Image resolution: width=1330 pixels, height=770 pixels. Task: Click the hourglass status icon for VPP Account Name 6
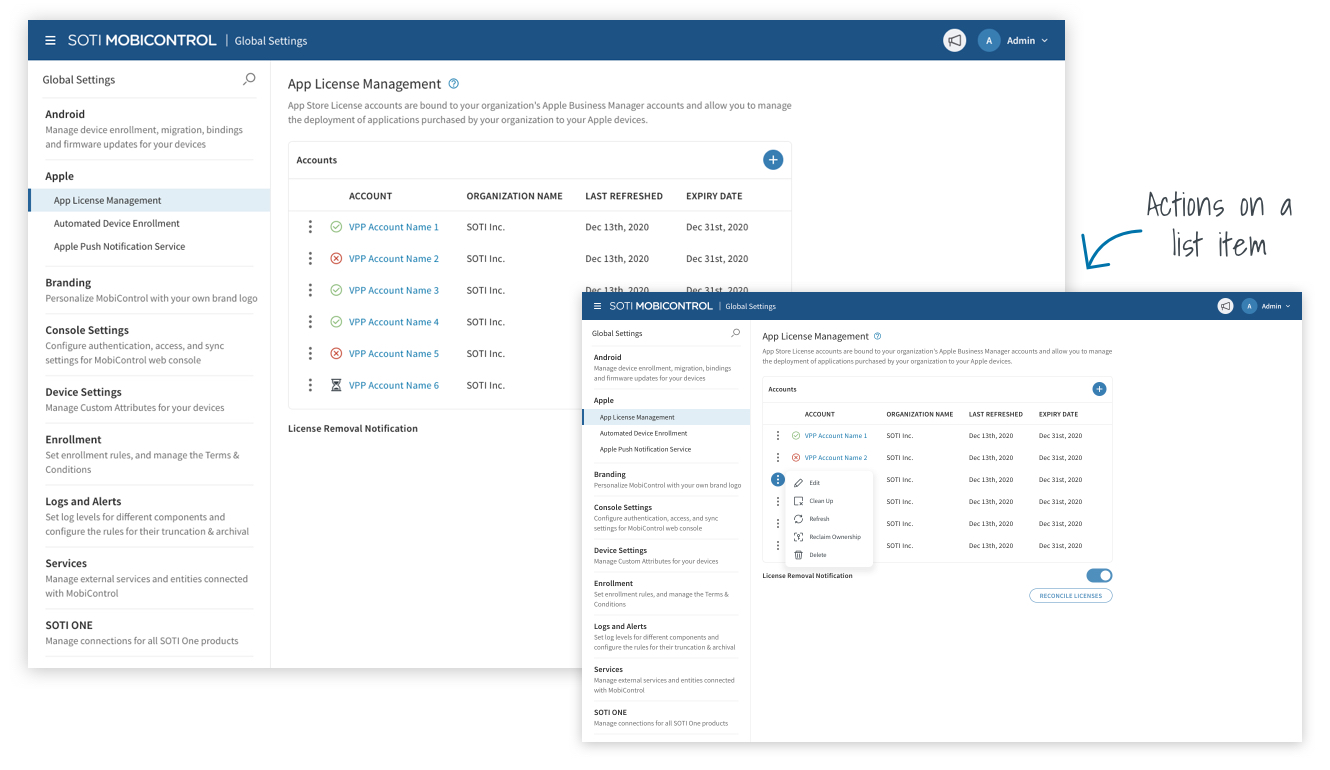336,385
